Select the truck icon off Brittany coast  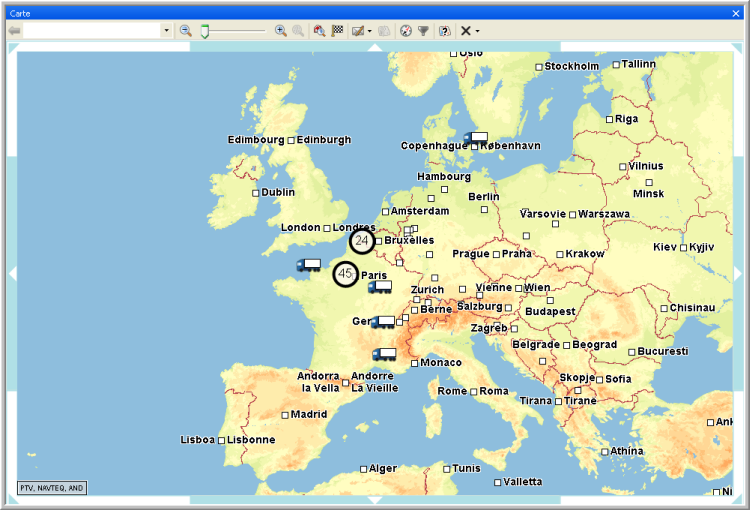pos(309,265)
